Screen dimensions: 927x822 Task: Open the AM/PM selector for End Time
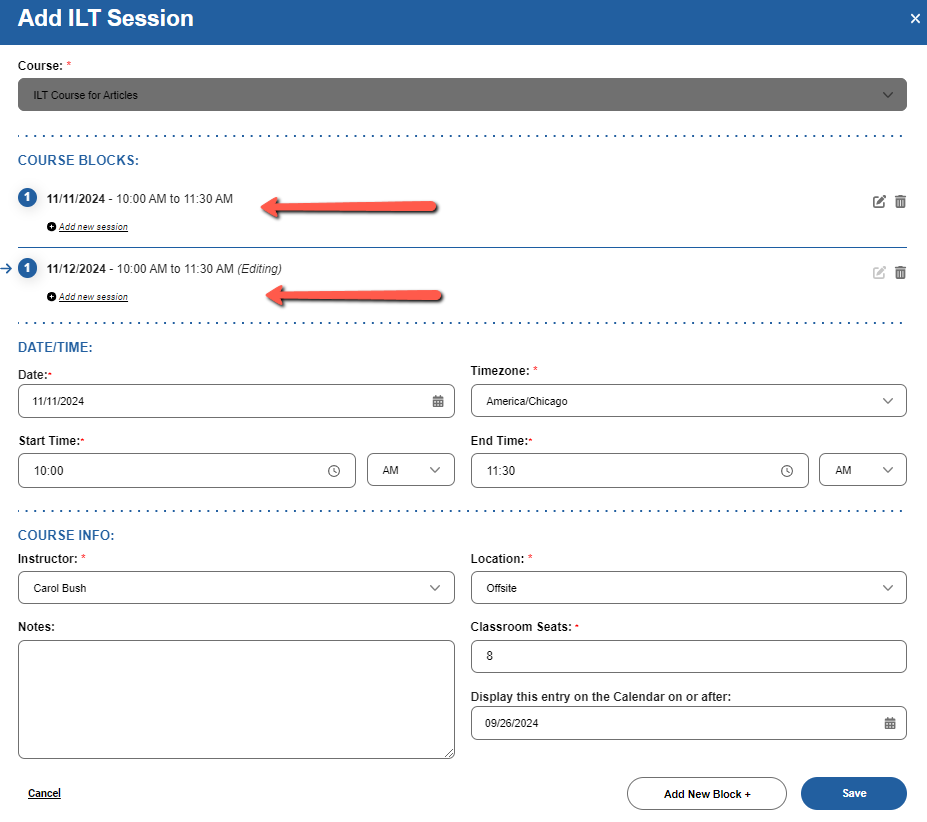tap(862, 469)
